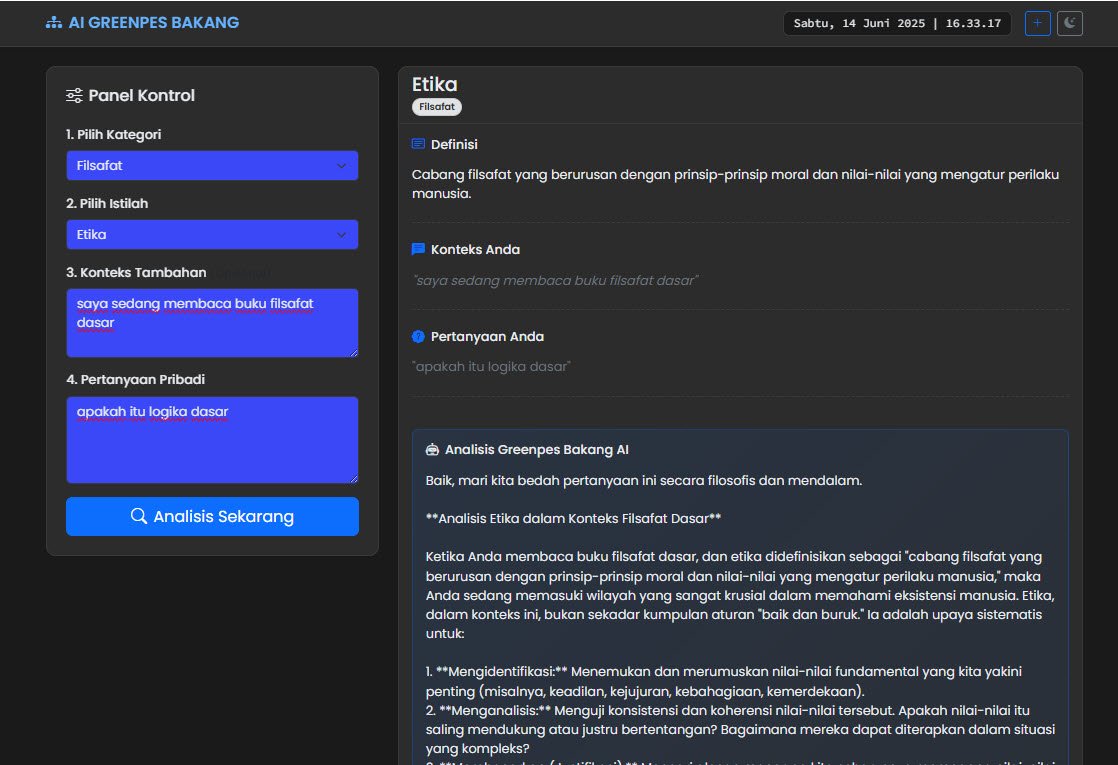Click the Filsafat badge under Etika
This screenshot has height=765, width=1118.
point(437,107)
